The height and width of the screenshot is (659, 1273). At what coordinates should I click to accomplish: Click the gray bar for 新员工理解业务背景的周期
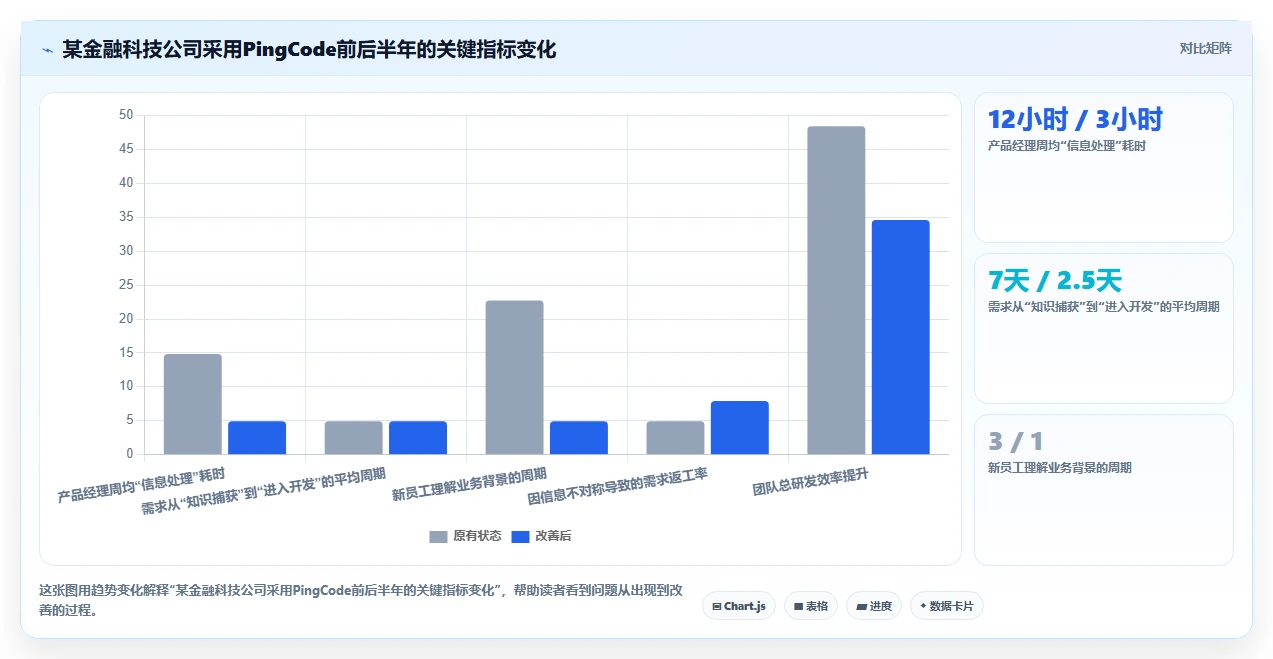coord(514,377)
